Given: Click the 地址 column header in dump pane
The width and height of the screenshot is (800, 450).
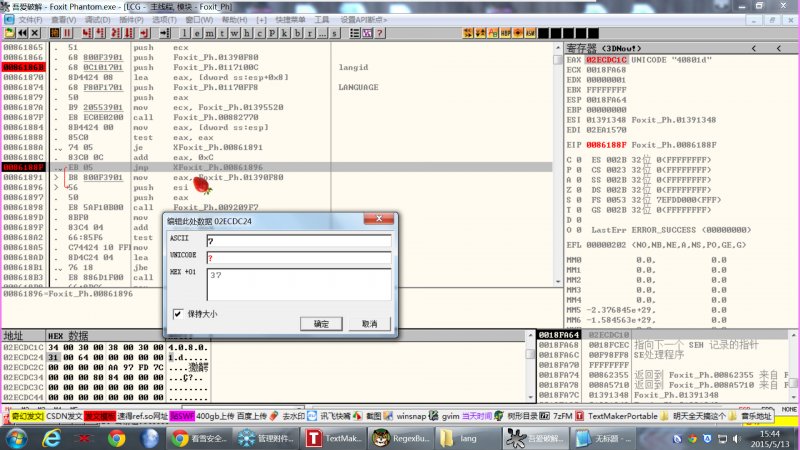Looking at the screenshot, I should (23, 336).
